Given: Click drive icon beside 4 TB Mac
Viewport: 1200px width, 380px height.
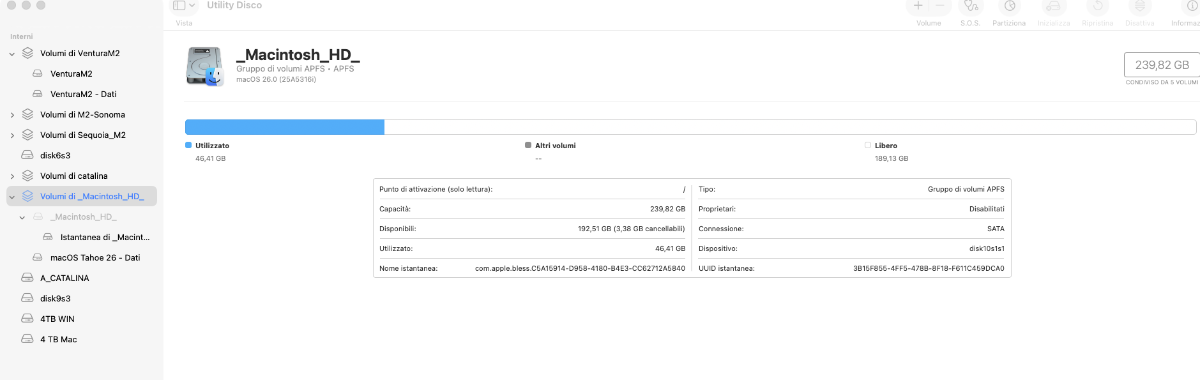Looking at the screenshot, I should (x=28, y=339).
